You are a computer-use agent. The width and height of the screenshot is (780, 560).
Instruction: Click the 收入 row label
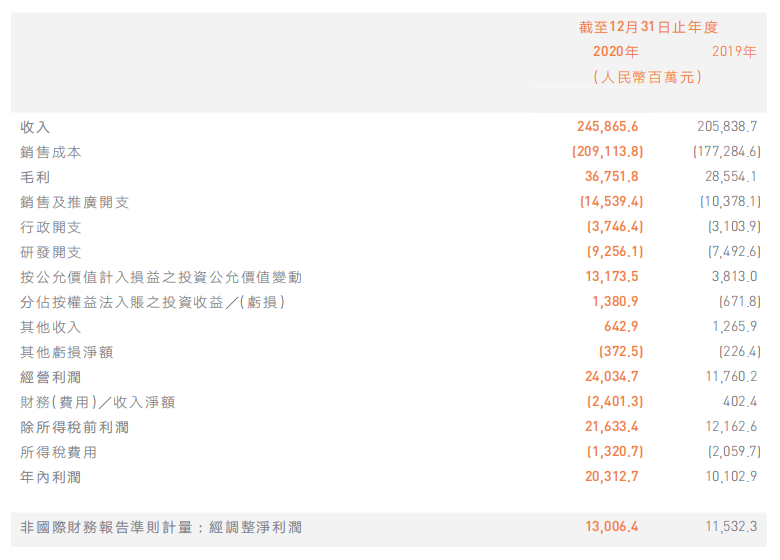tap(35, 127)
